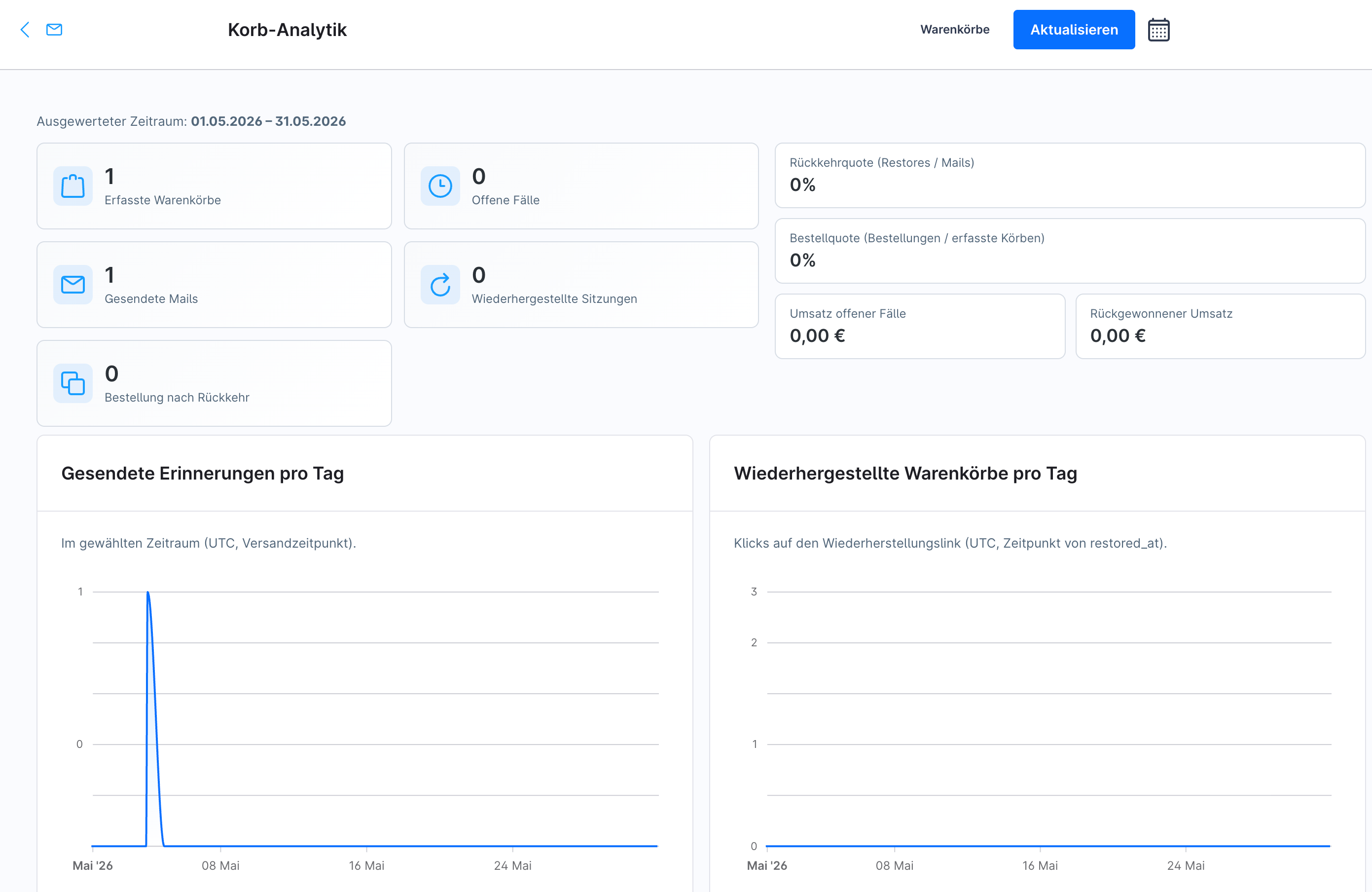The height and width of the screenshot is (892, 1372).
Task: Open the Rückgewonnener Umsatz card
Action: (1221, 326)
